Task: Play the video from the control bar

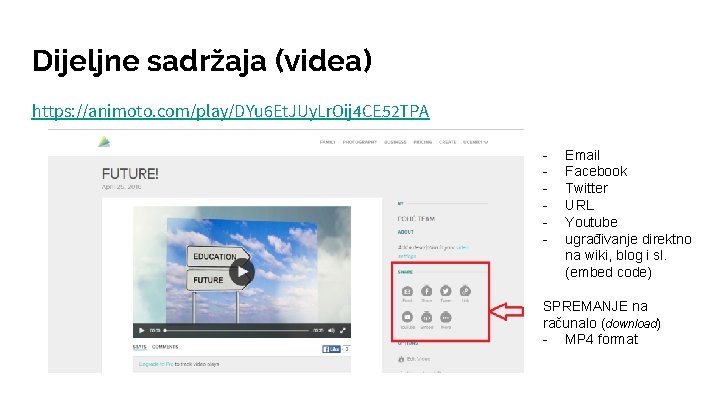Action: pos(141,330)
